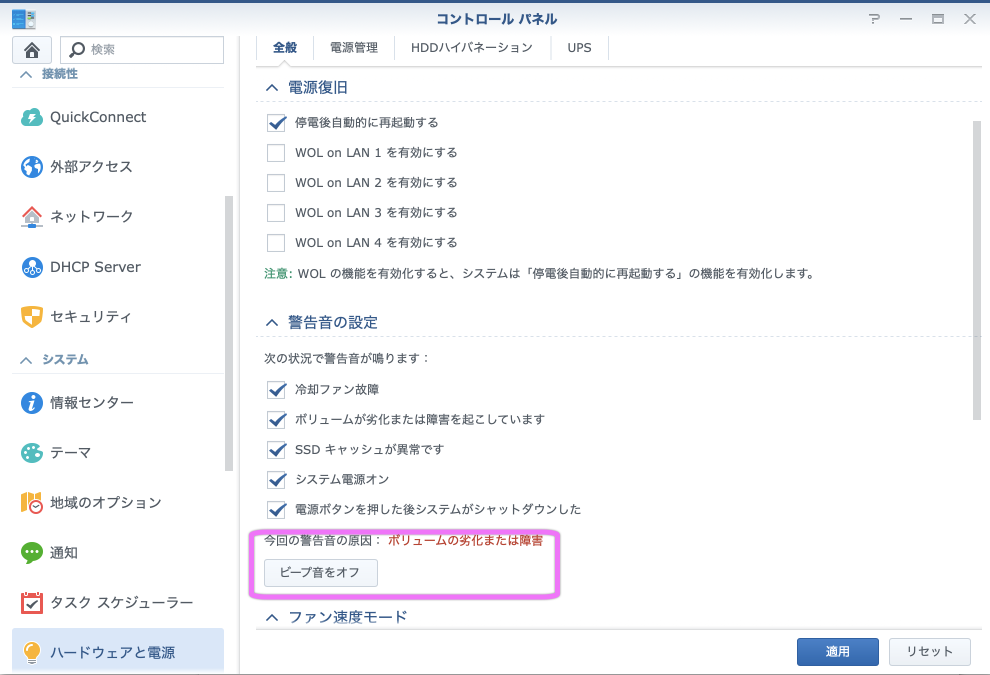Open タスク スケジューラー calendar icon
The image size is (990, 675).
pyautogui.click(x=32, y=603)
